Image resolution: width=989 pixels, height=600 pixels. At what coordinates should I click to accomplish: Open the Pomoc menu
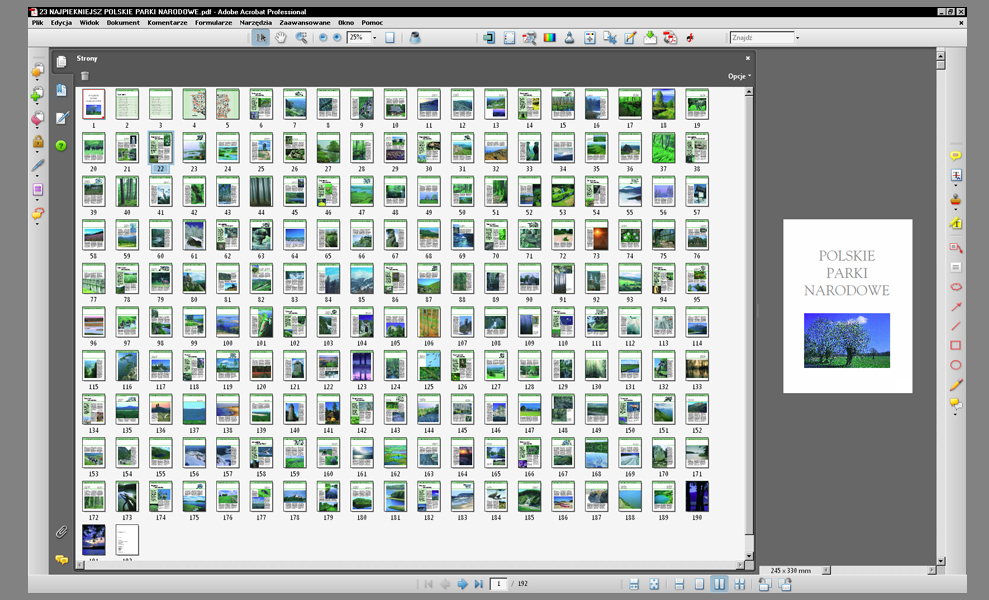point(372,23)
